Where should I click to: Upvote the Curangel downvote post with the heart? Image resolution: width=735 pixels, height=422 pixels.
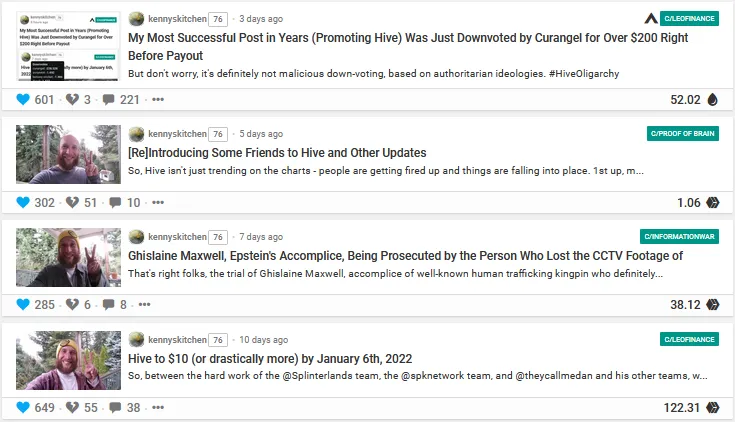pyautogui.click(x=23, y=99)
